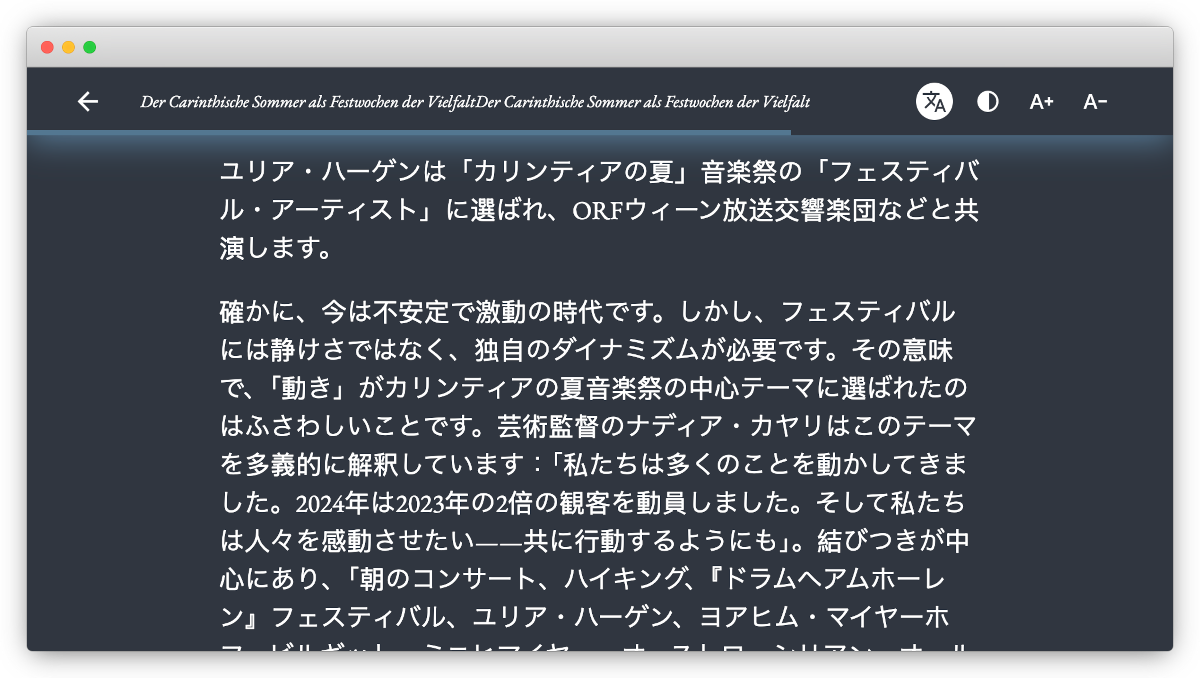
Task: Click the first paragraph about ユリア・ハーゲン
Action: pyautogui.click(x=598, y=210)
